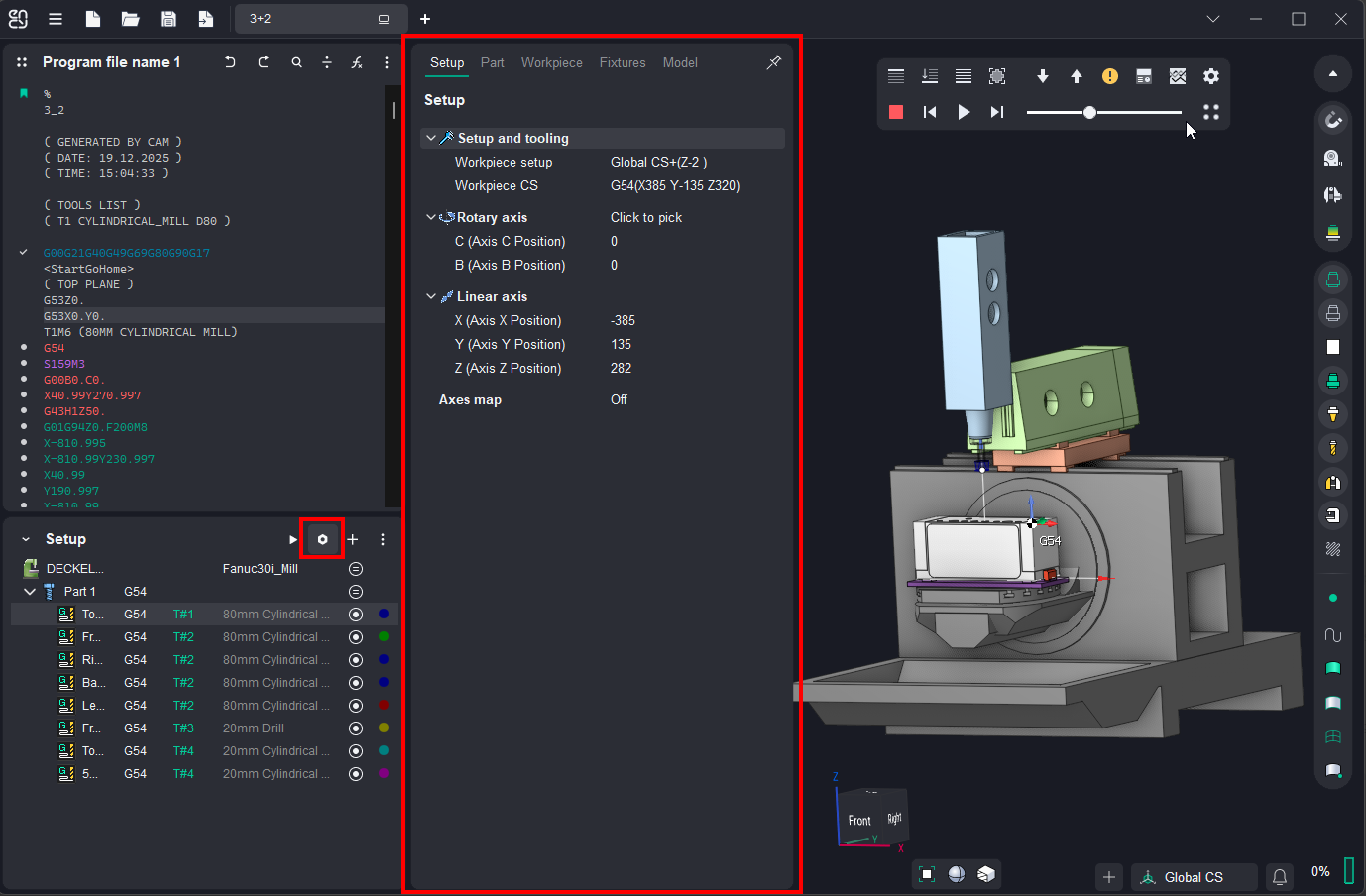
Task: Collapse the Setup and tooling section
Action: coord(431,139)
